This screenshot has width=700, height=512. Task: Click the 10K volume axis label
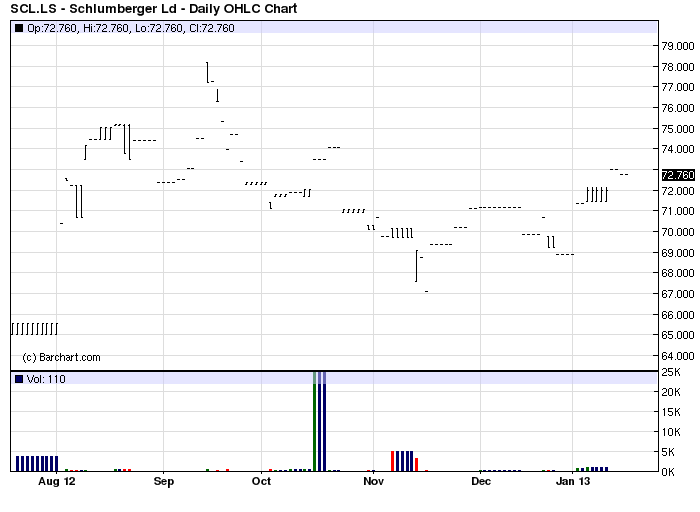tap(671, 432)
